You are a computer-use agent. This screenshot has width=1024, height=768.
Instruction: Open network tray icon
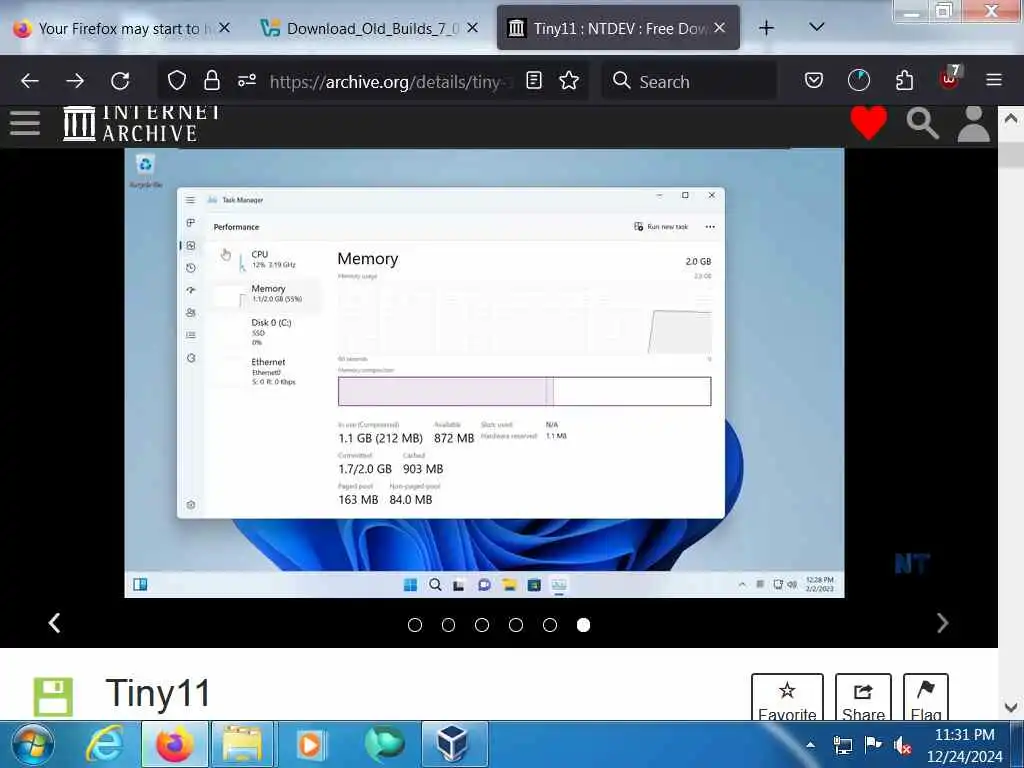pyautogui.click(x=843, y=744)
